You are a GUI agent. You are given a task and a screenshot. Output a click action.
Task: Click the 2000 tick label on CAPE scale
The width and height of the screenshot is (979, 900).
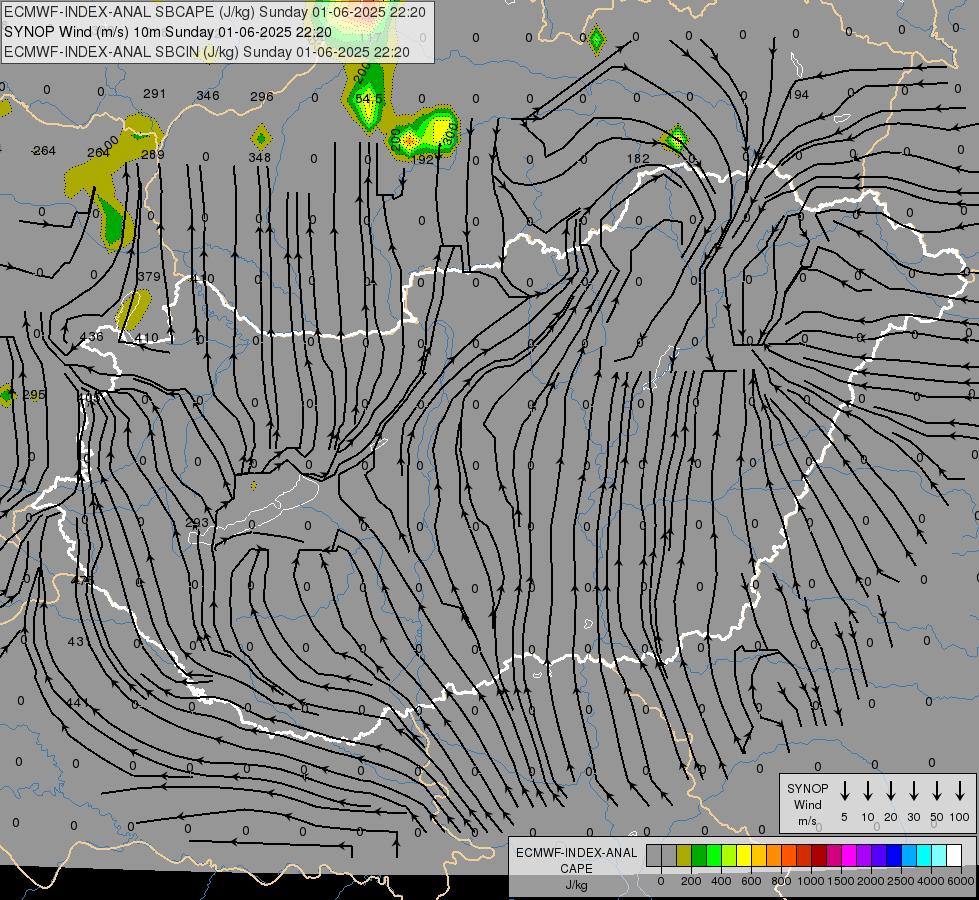[x=871, y=881]
